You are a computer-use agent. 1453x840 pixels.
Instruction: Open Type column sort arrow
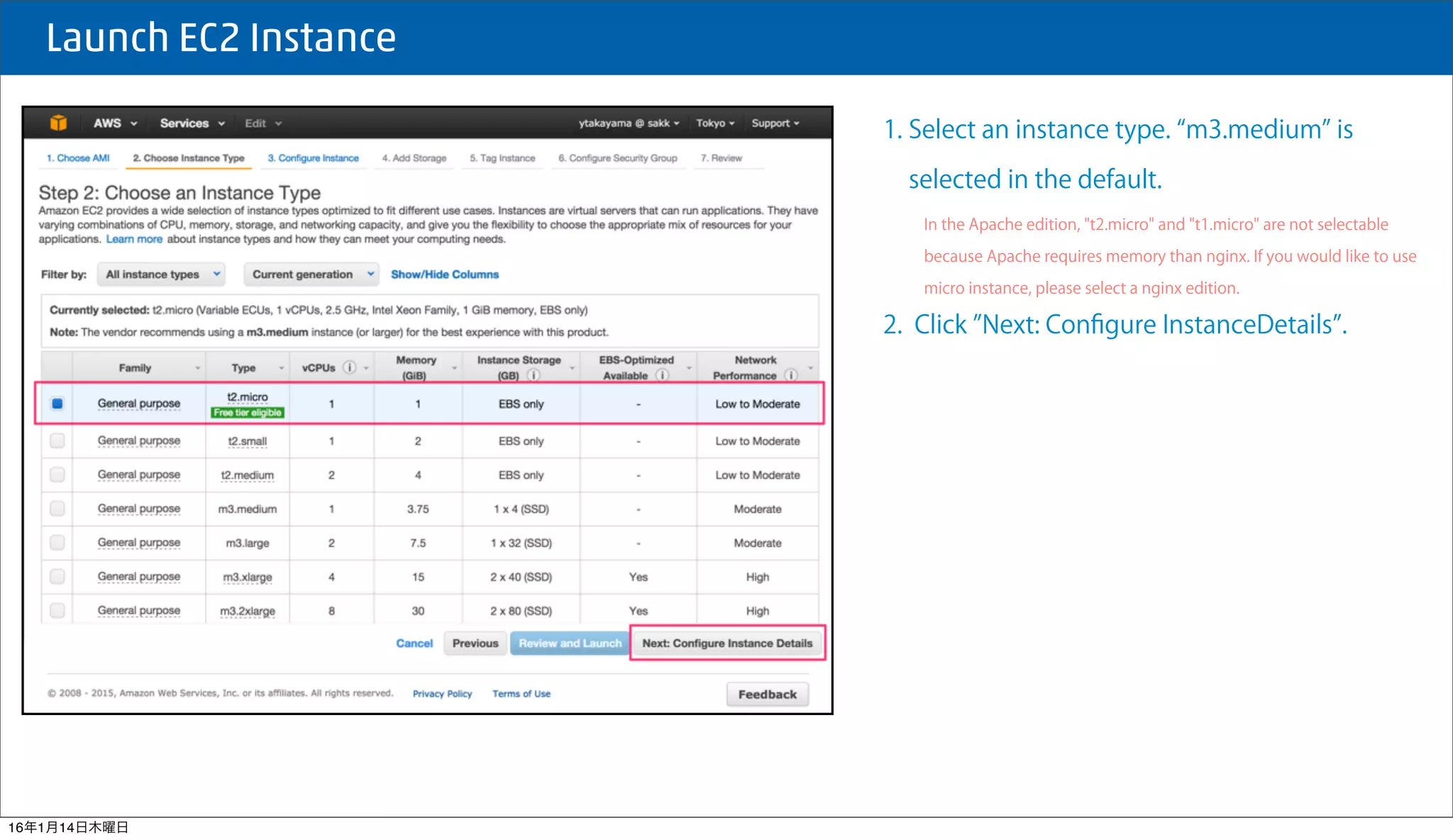point(282,368)
